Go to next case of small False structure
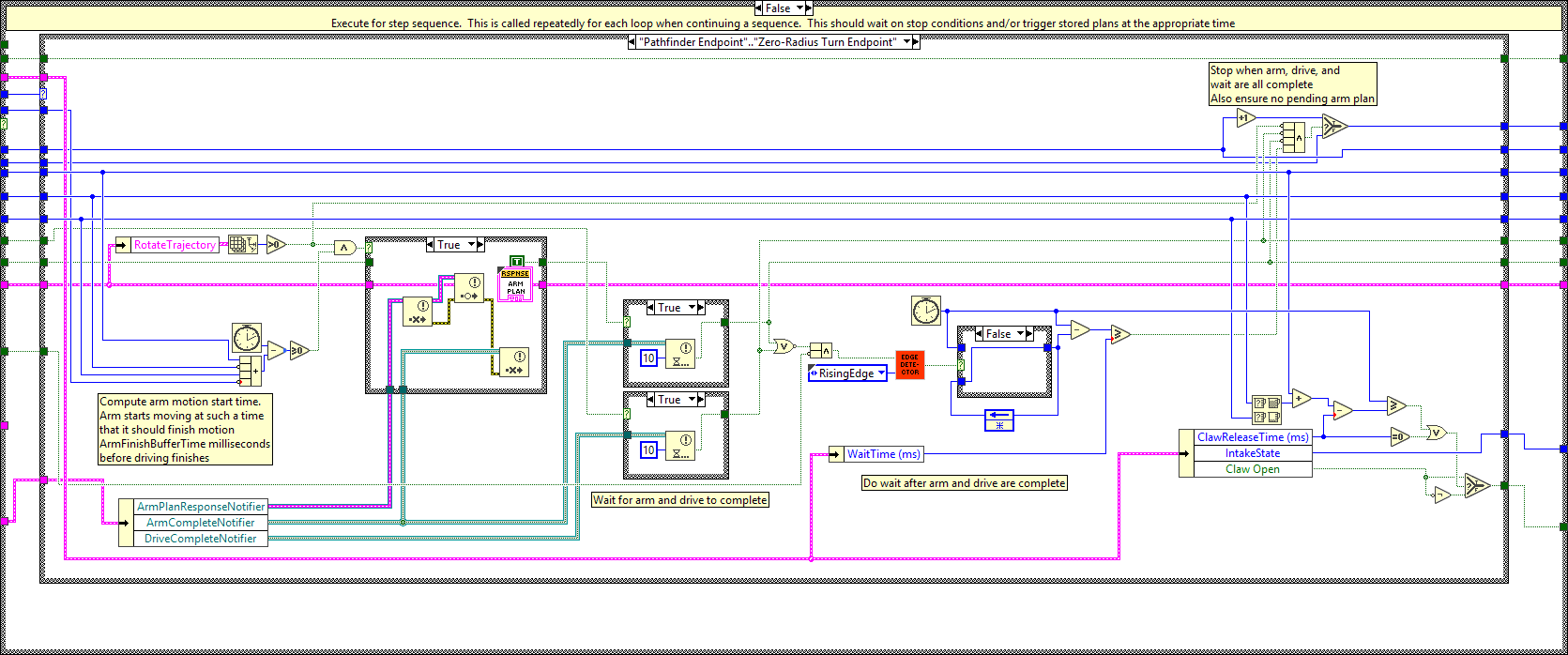The height and width of the screenshot is (655, 1568). 1028,334
